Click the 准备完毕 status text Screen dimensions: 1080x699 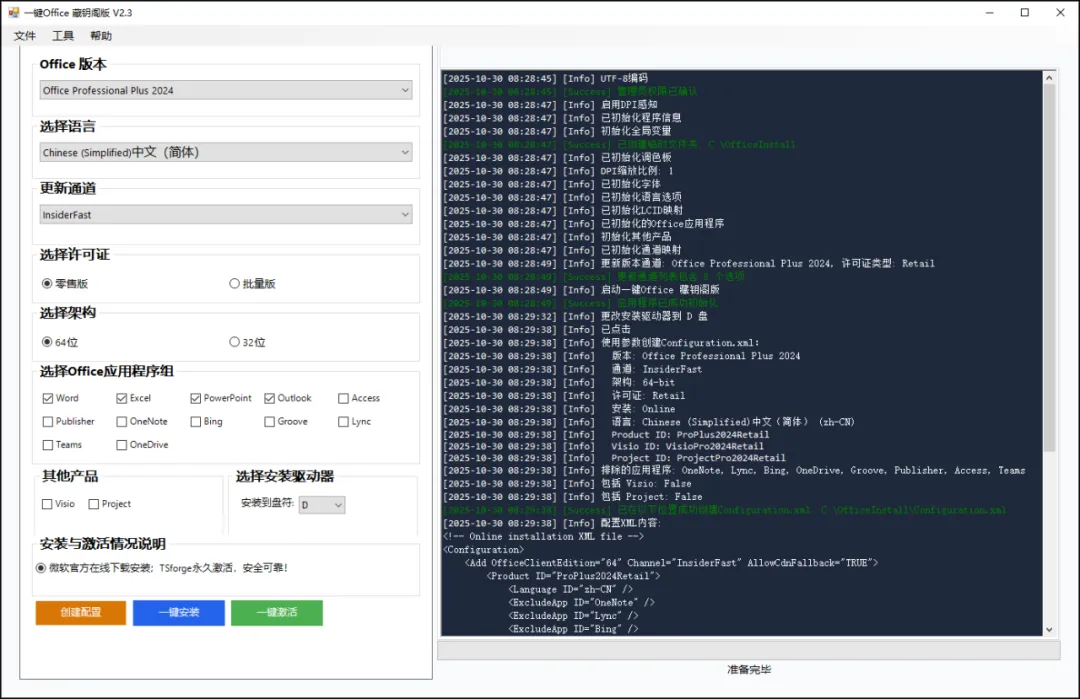coord(749,669)
